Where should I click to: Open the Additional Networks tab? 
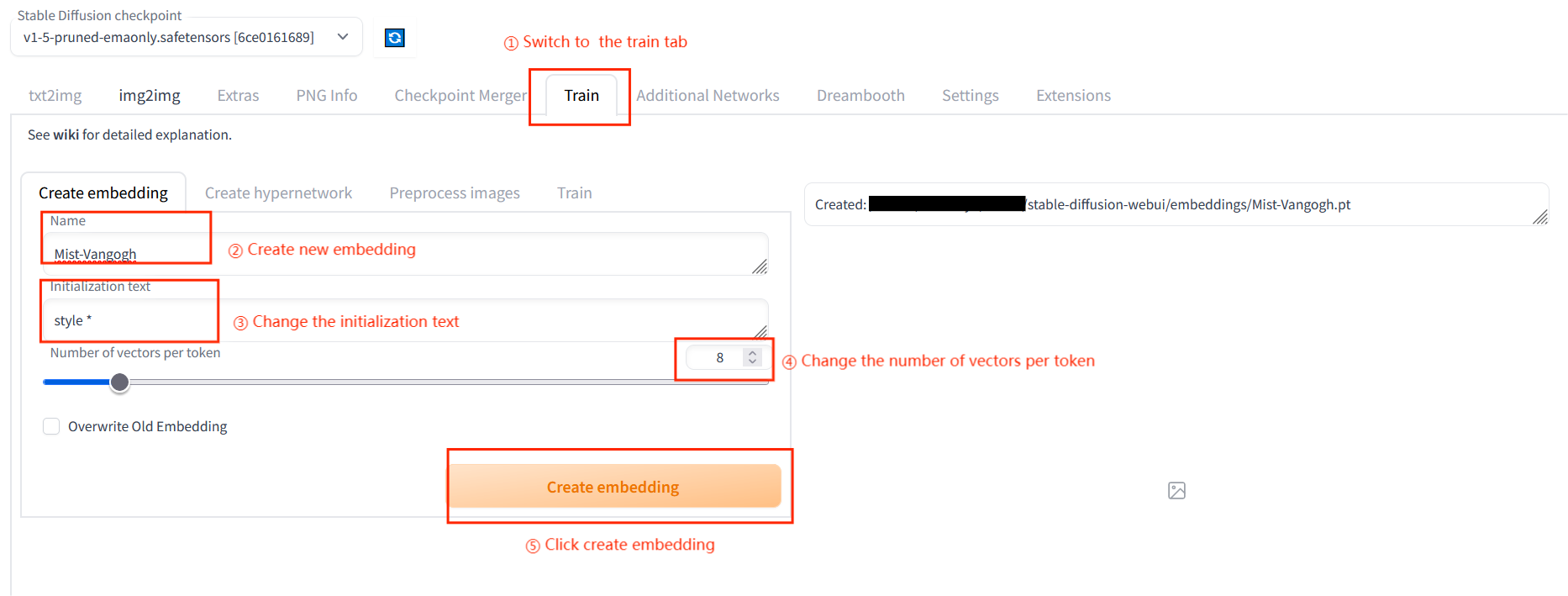tap(708, 96)
